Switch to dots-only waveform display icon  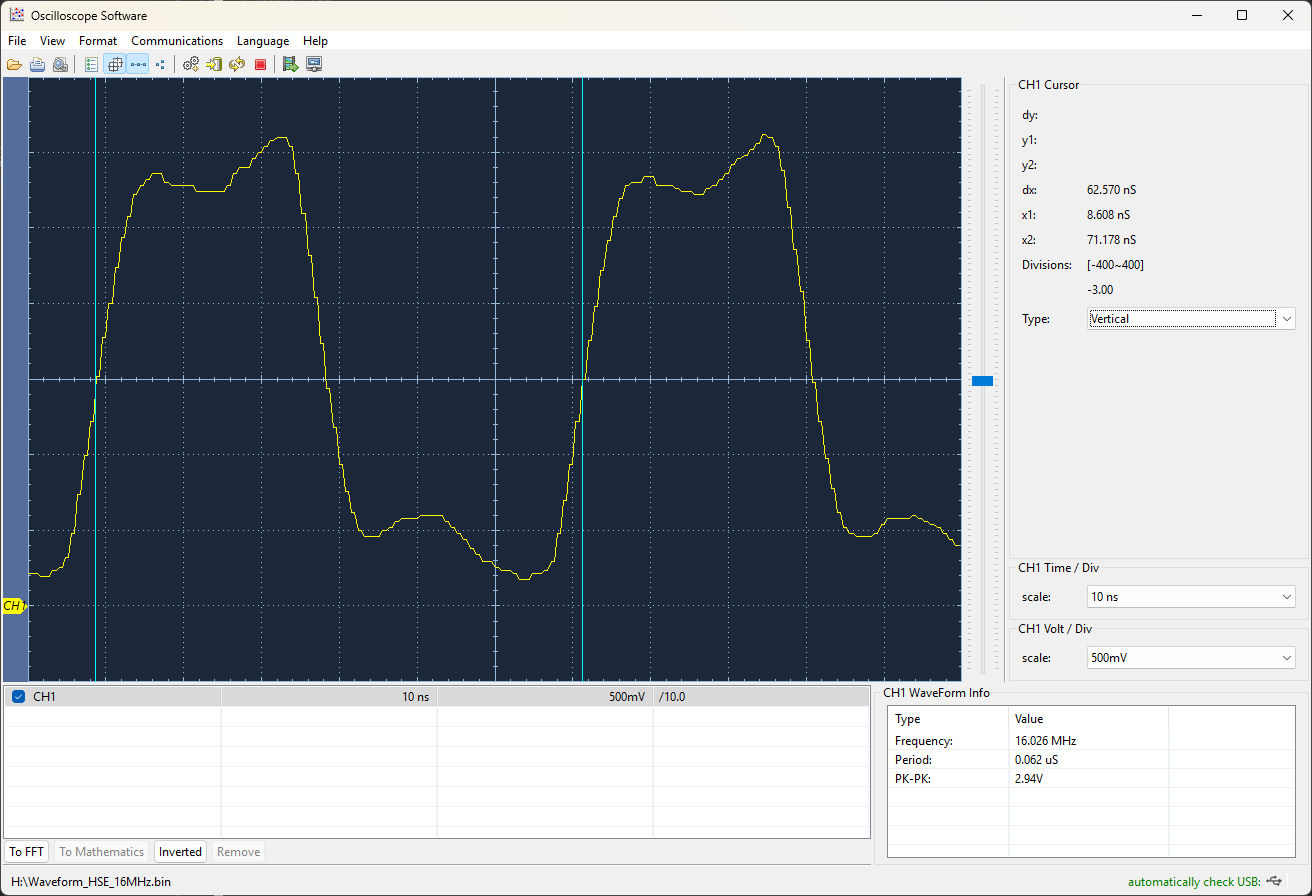[160, 65]
